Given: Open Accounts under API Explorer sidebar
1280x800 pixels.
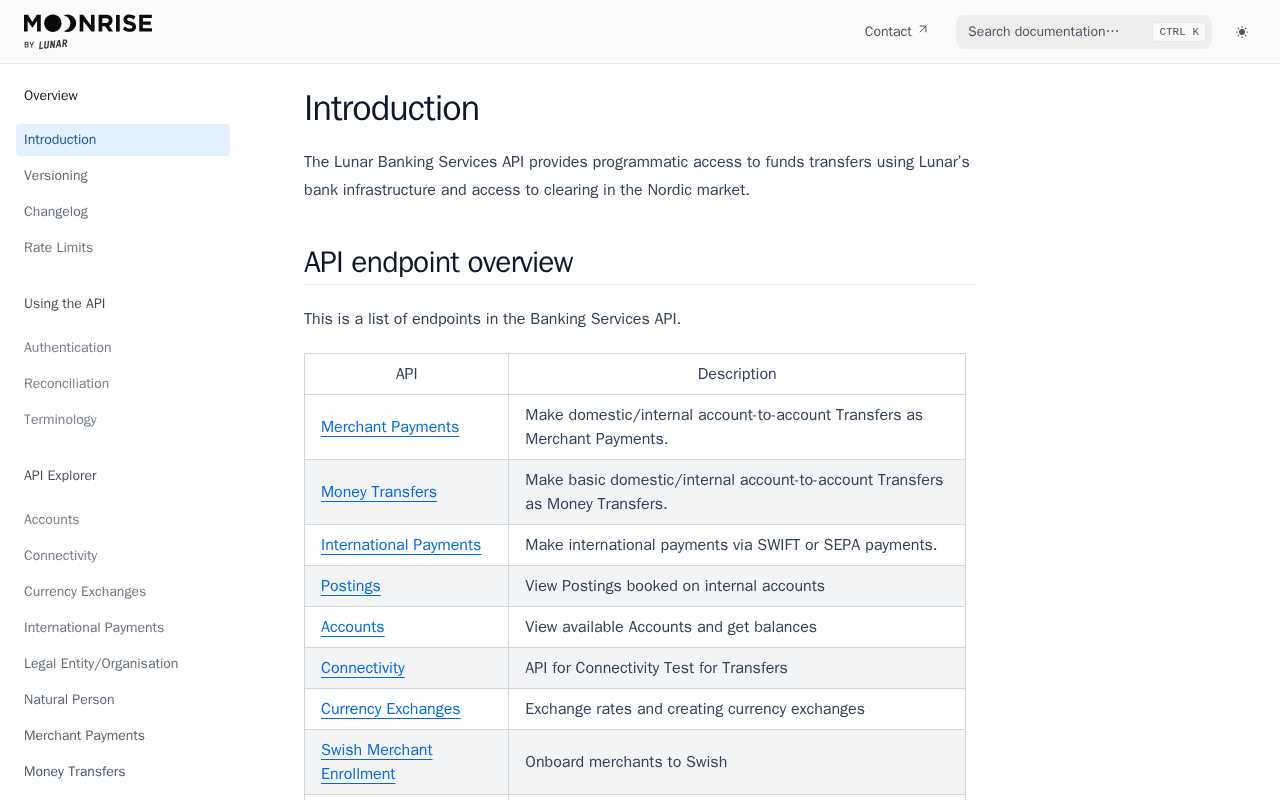Looking at the screenshot, I should 52,520.
